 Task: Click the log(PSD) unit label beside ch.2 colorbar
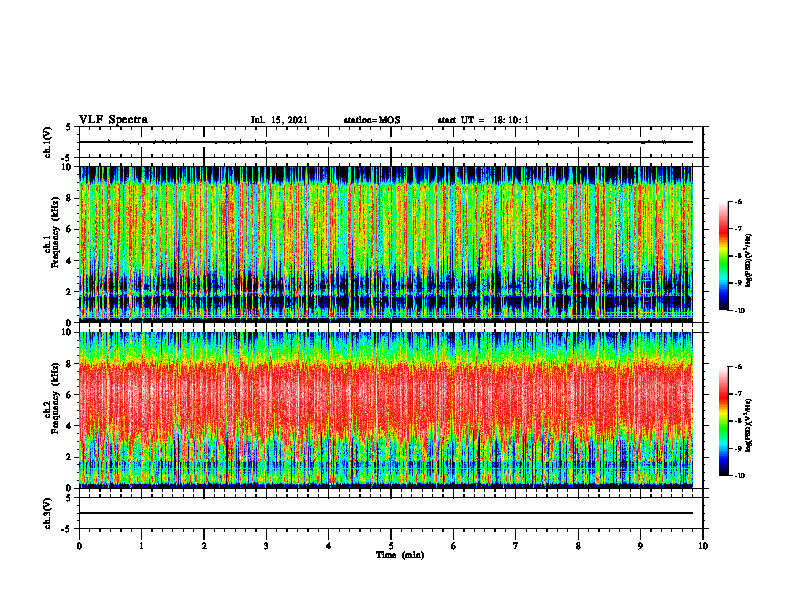click(x=750, y=425)
